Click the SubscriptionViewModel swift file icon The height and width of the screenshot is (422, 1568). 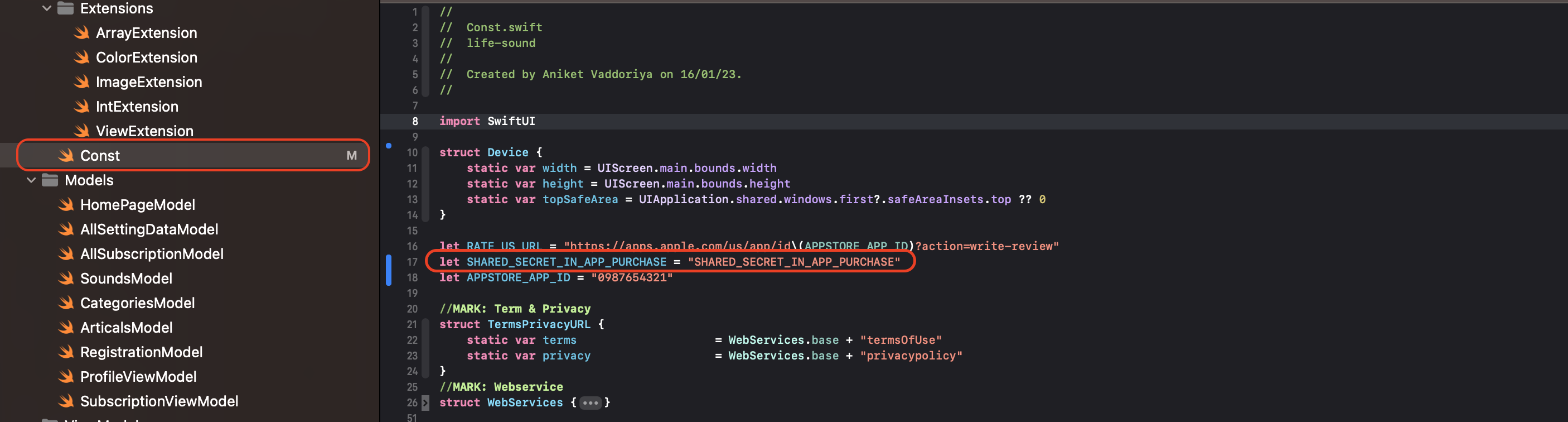(x=66, y=401)
